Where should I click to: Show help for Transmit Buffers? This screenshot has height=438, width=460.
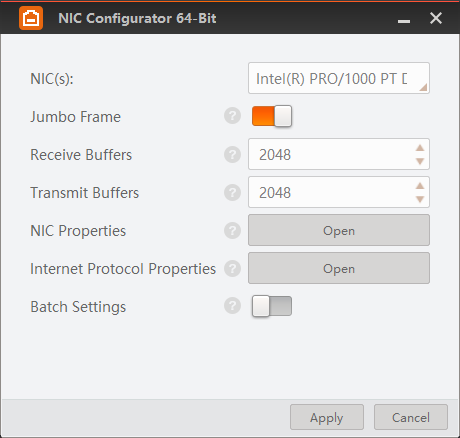click(232, 192)
